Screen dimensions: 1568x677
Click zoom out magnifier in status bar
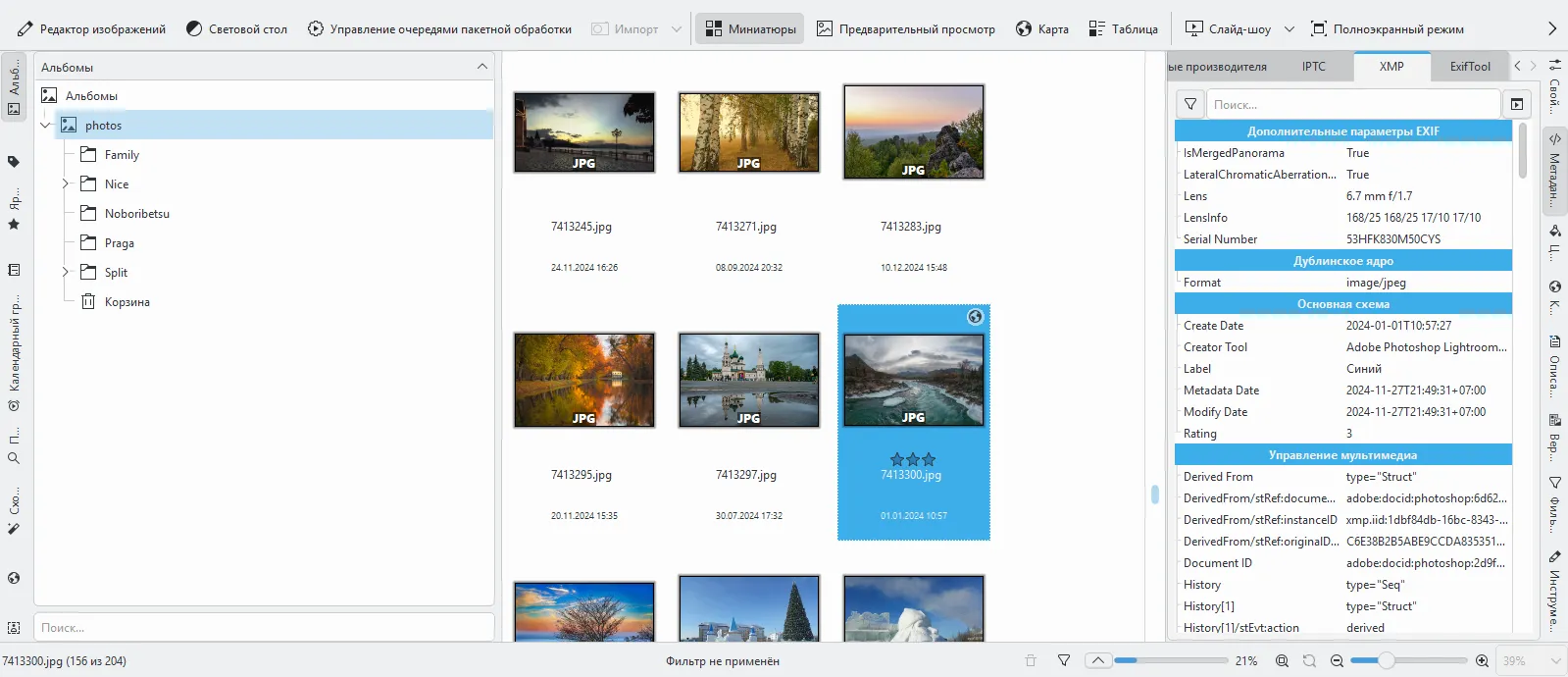coord(1337,661)
